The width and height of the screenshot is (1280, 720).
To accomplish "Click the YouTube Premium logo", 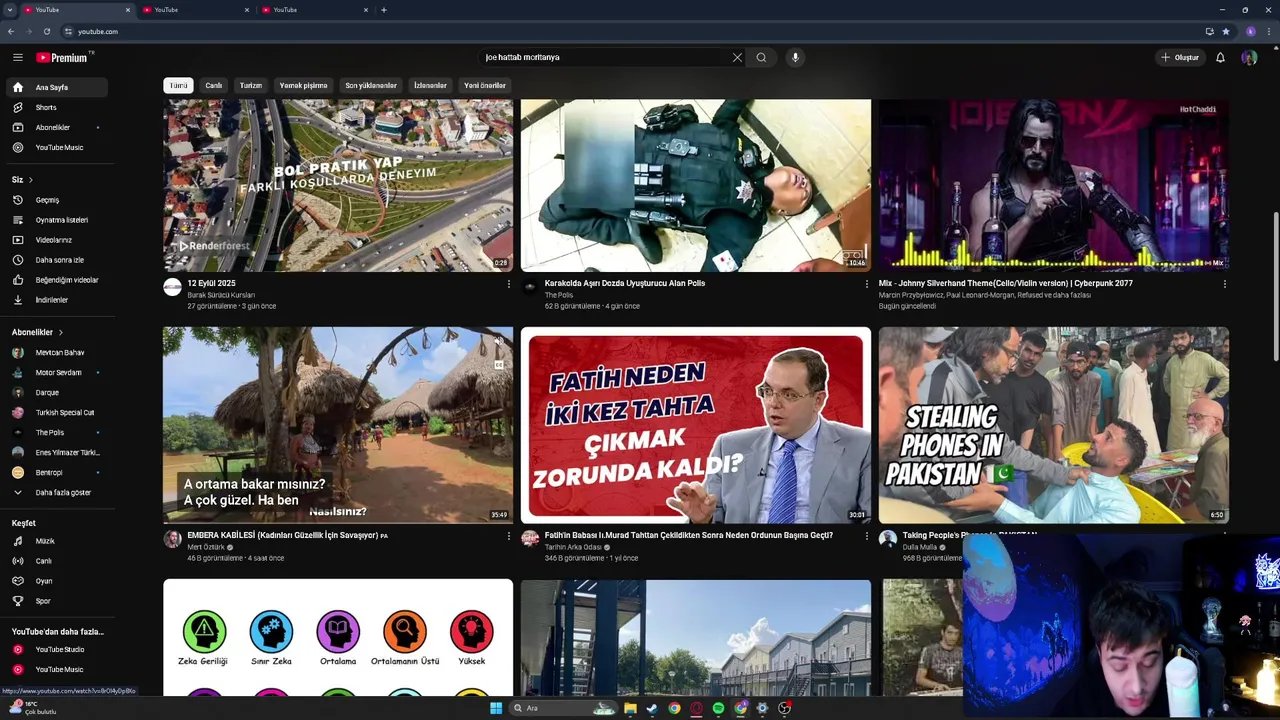I will [64, 57].
